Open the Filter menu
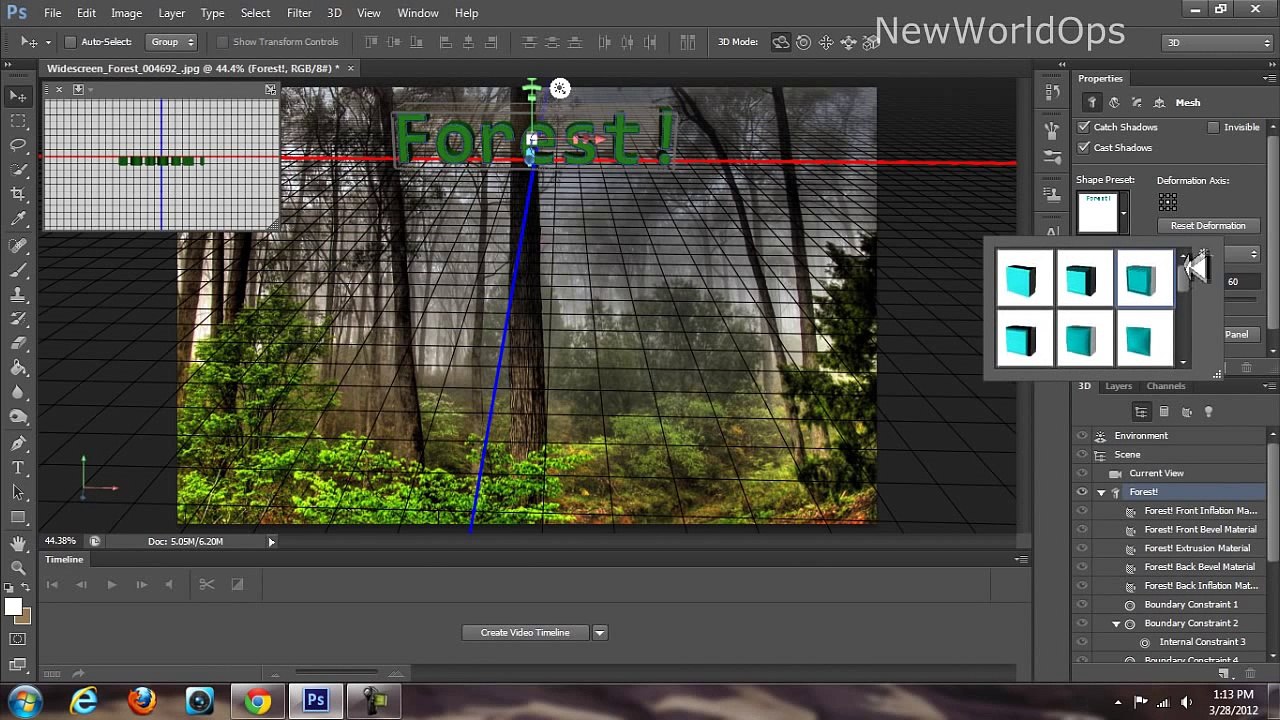 pyautogui.click(x=299, y=13)
